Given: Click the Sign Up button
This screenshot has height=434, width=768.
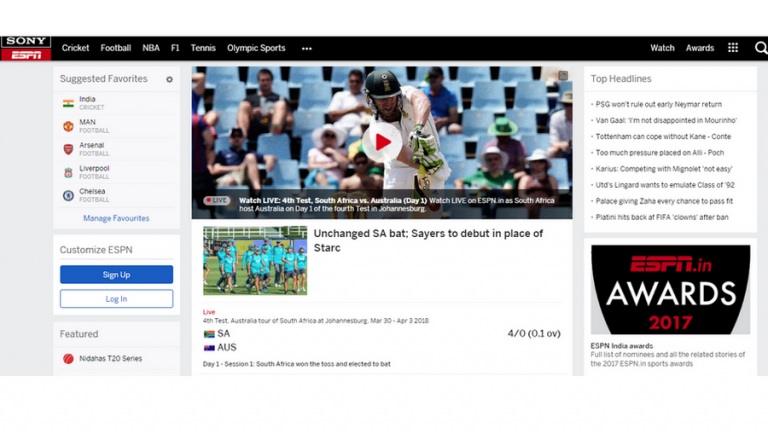Looking at the screenshot, I should coord(117,275).
